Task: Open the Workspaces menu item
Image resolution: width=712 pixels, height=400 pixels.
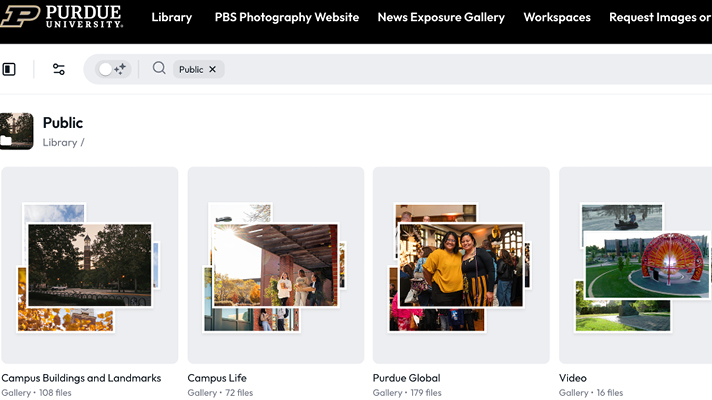Action: tap(557, 17)
